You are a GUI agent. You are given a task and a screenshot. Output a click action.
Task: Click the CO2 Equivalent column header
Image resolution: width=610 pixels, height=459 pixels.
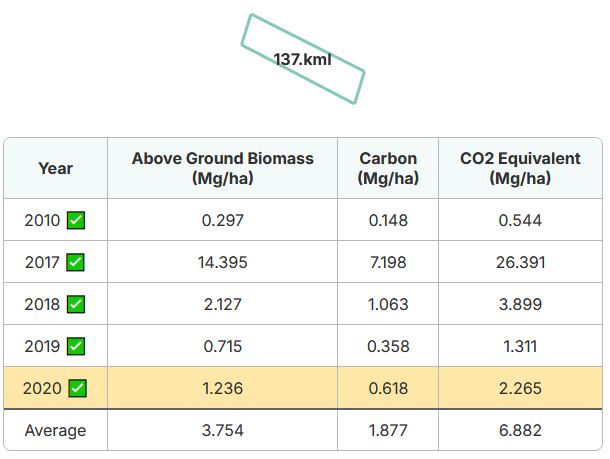(x=520, y=168)
